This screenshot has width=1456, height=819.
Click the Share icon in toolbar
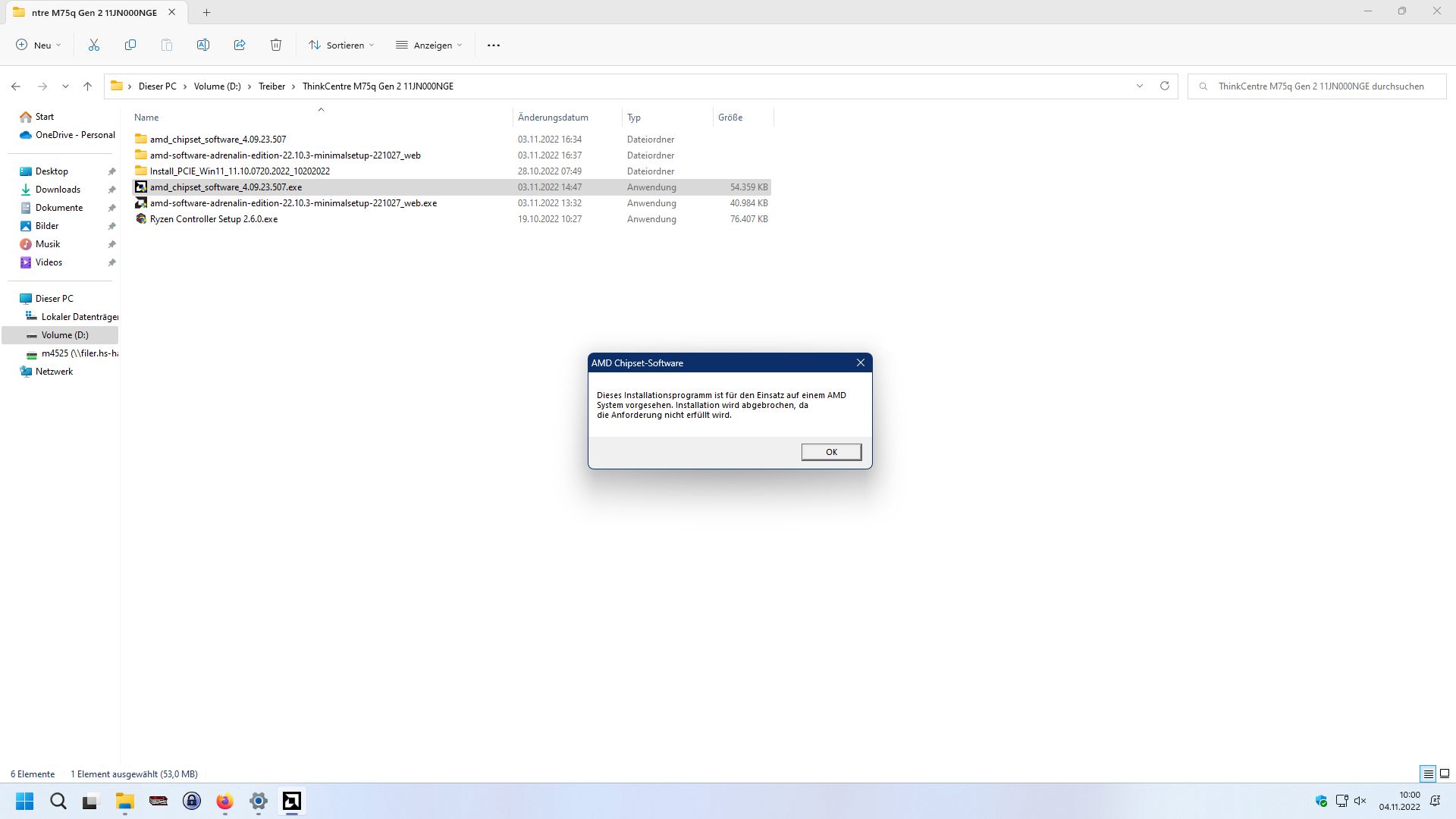[x=240, y=45]
